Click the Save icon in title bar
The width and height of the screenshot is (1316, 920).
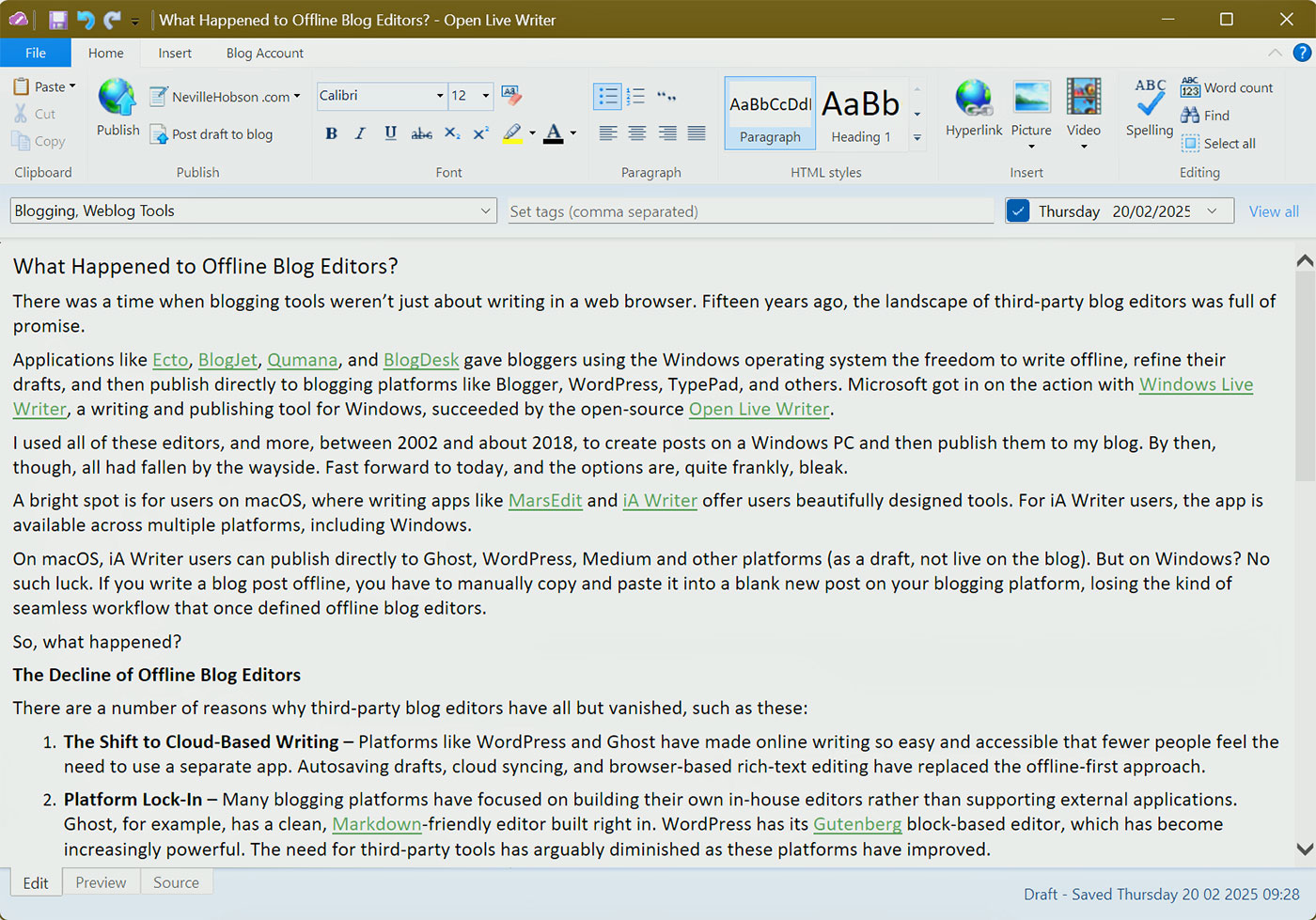tap(58, 20)
